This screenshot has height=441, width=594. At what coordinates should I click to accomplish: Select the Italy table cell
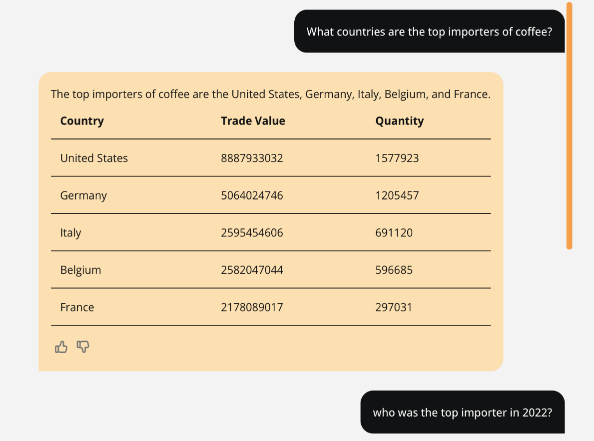tap(70, 233)
